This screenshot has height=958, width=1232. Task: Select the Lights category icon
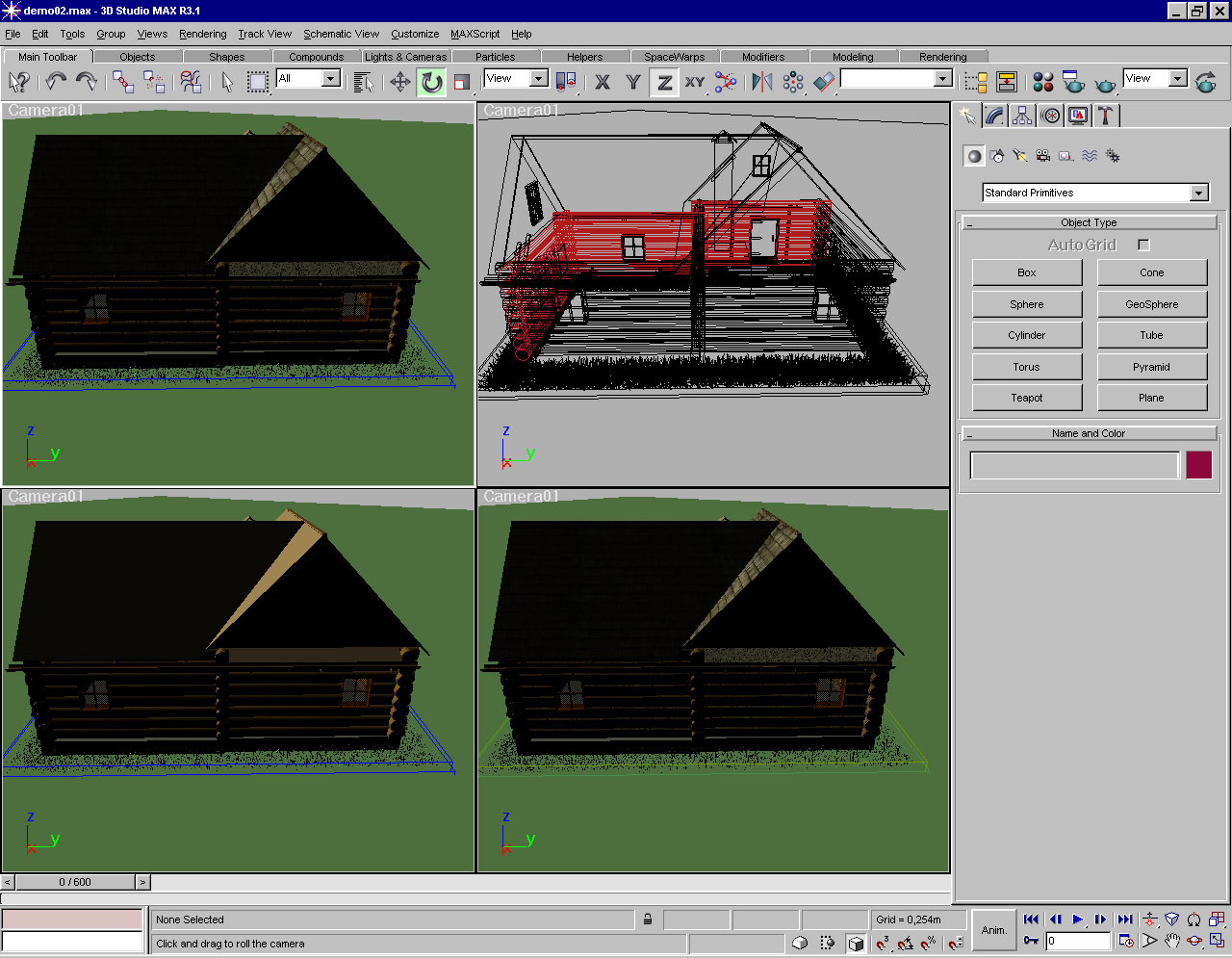click(1020, 156)
